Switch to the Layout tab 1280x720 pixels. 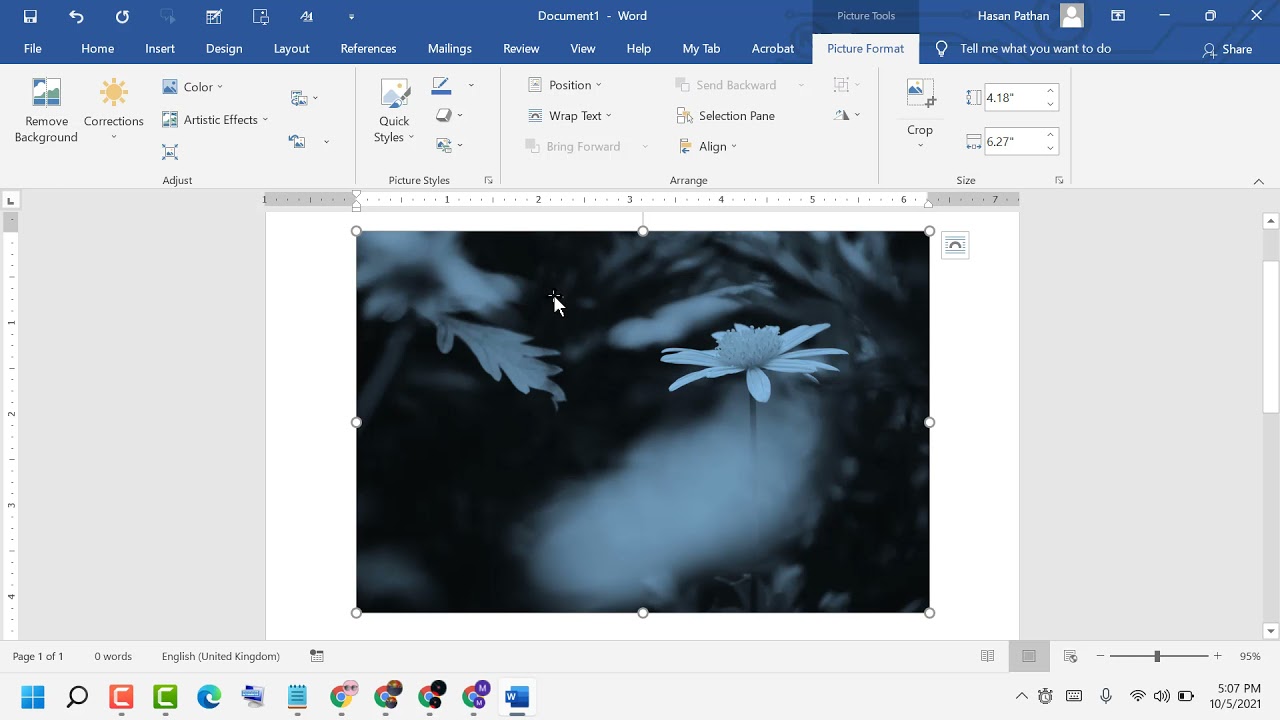click(x=291, y=48)
